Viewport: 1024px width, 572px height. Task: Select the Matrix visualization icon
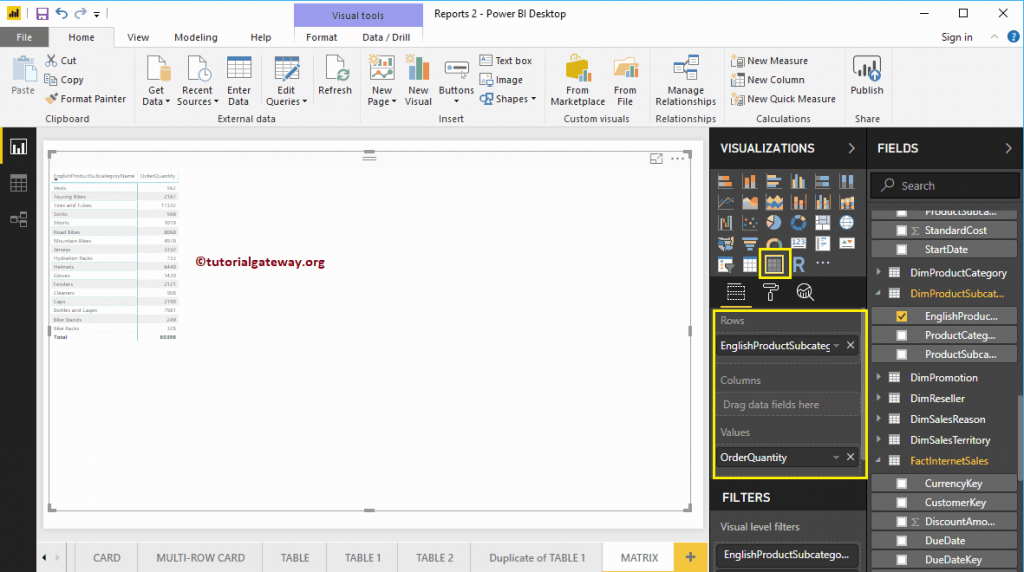click(x=773, y=264)
